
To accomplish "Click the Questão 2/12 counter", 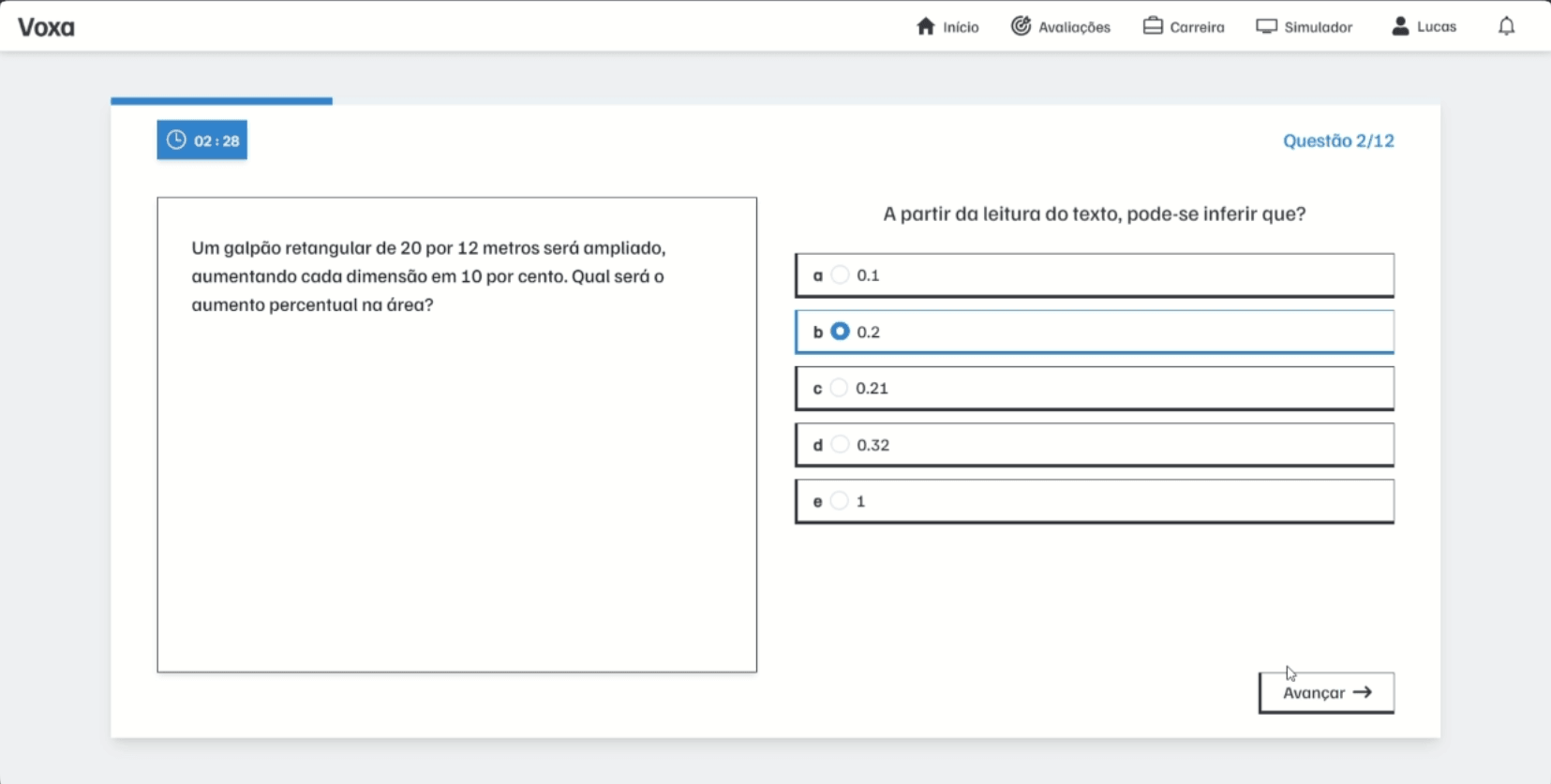I will [1338, 141].
